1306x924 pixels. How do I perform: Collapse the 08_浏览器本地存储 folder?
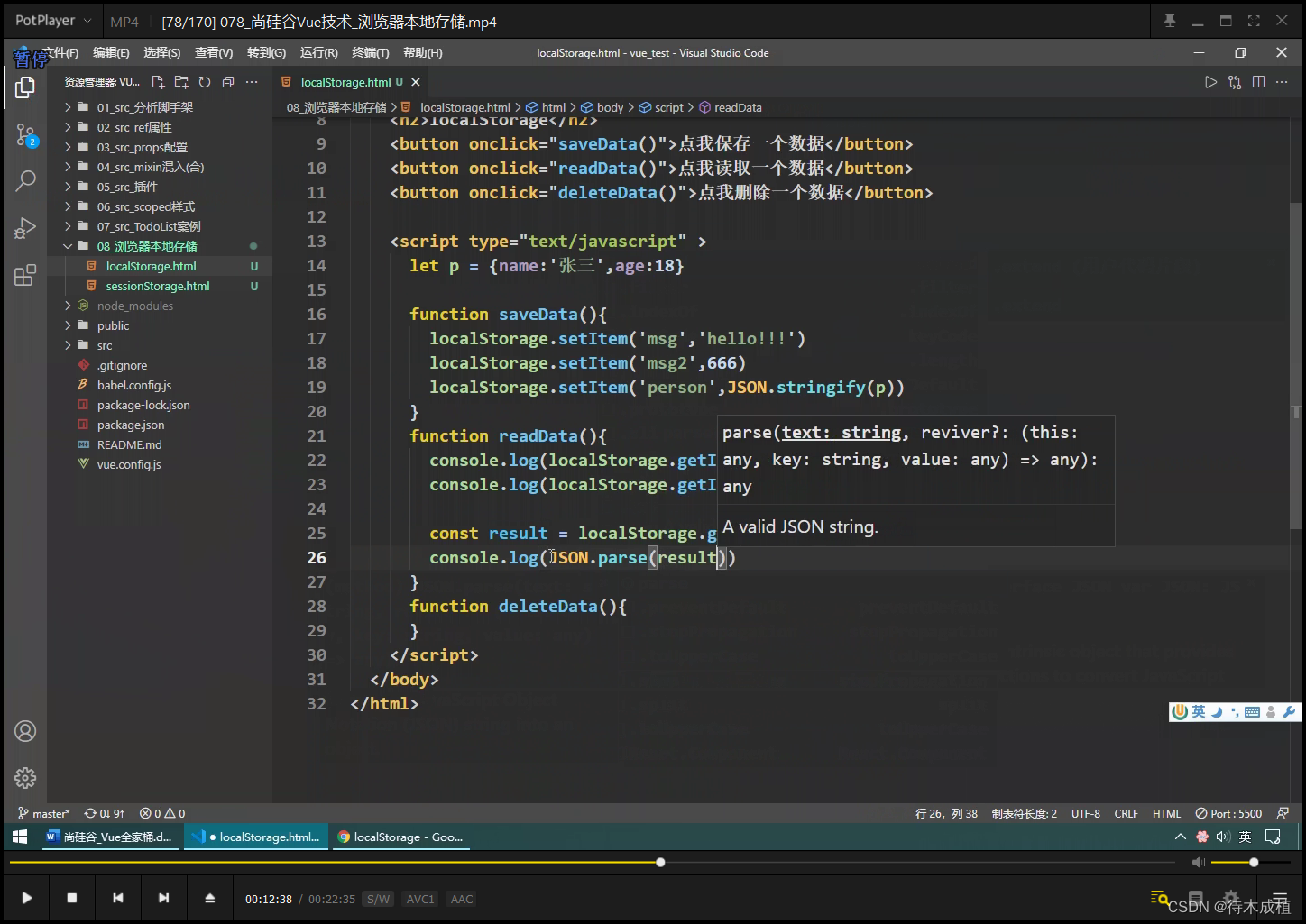tap(68, 246)
